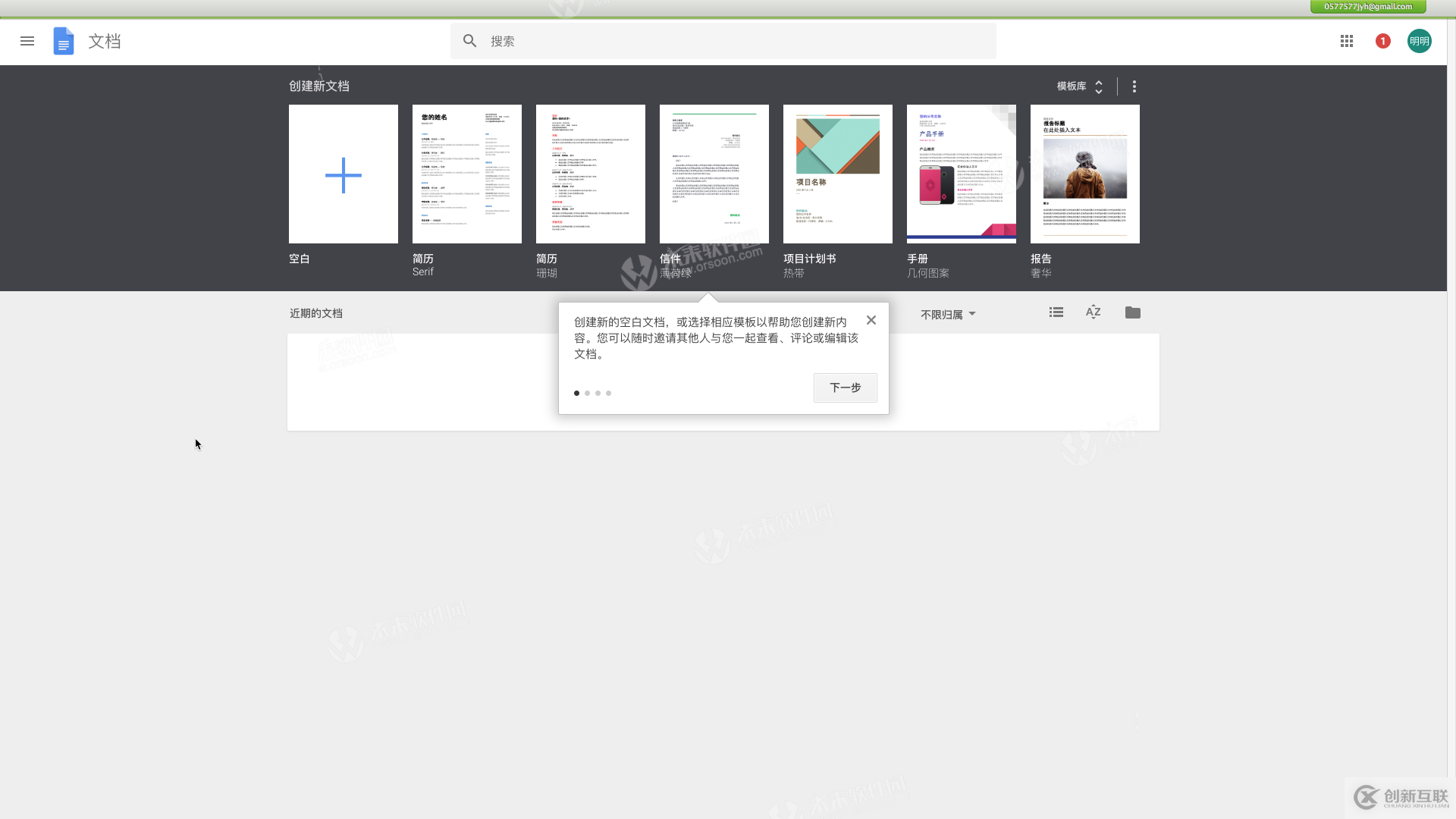1456x819 pixels.
Task: Click the 项目计划书 template icon
Action: point(838,173)
